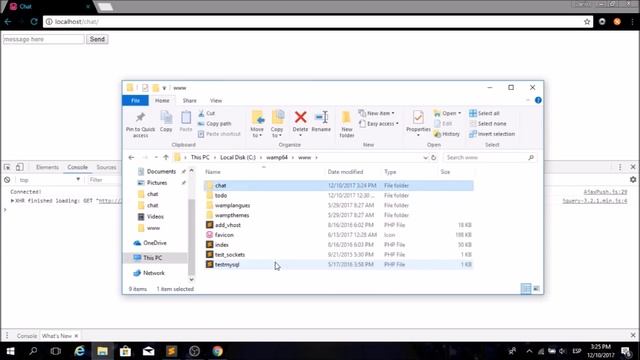Click Local Disk (C:) in address path
Viewport: 640px width, 360px height.
tap(238, 158)
